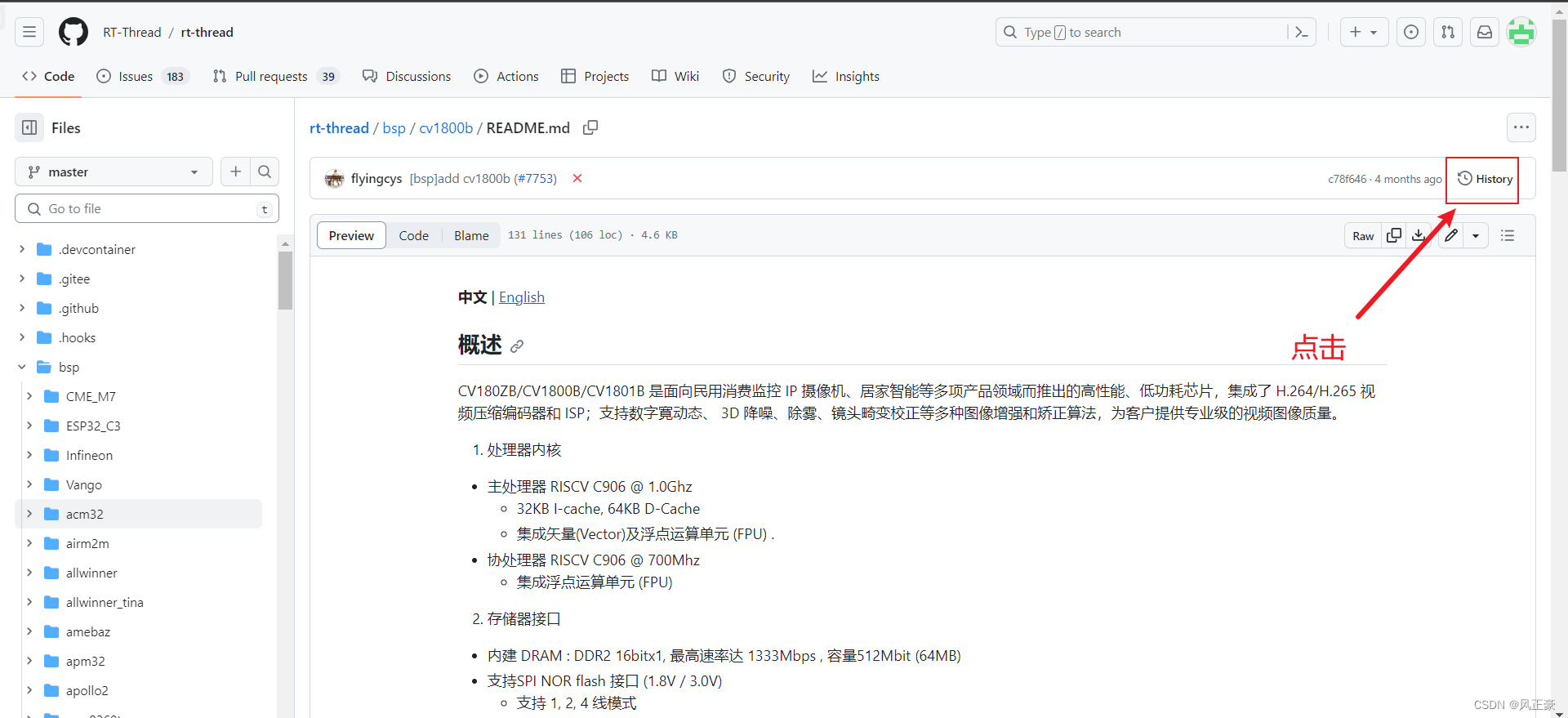Image resolution: width=1568 pixels, height=718 pixels.
Task: Collapse the bsp folder
Action: pos(22,367)
